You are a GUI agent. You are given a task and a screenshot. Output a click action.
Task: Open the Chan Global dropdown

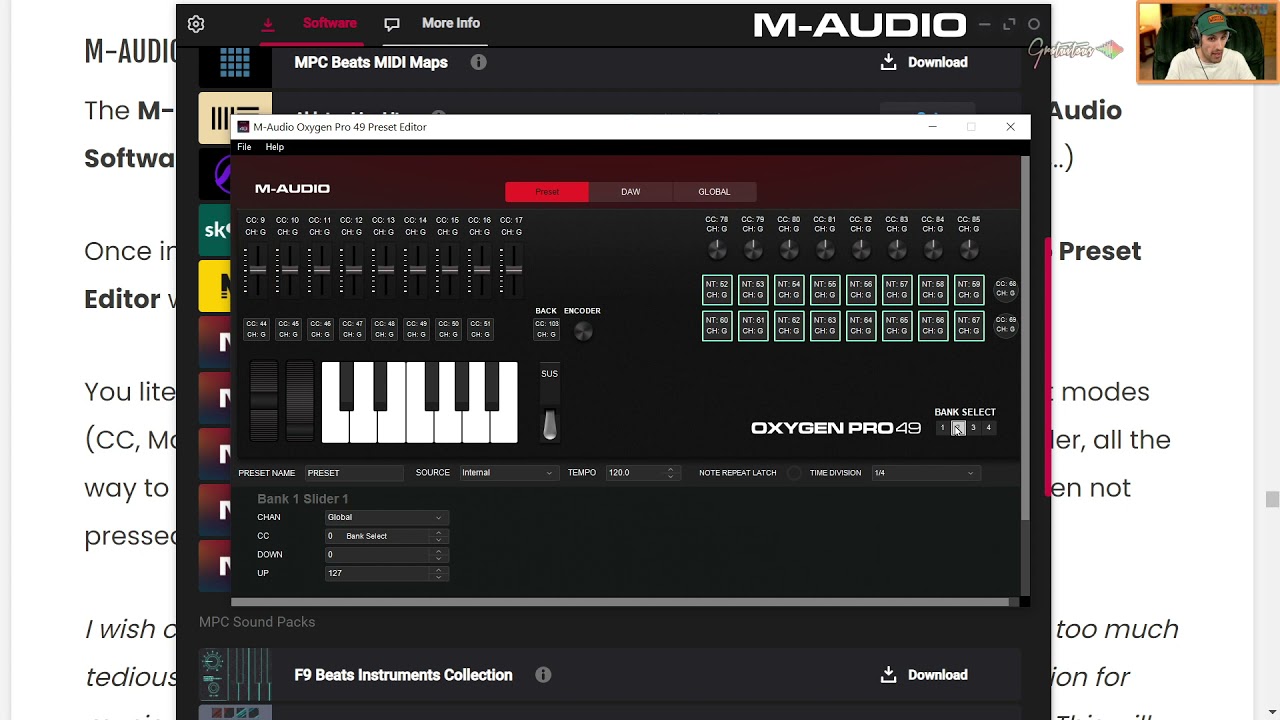pyautogui.click(x=385, y=517)
